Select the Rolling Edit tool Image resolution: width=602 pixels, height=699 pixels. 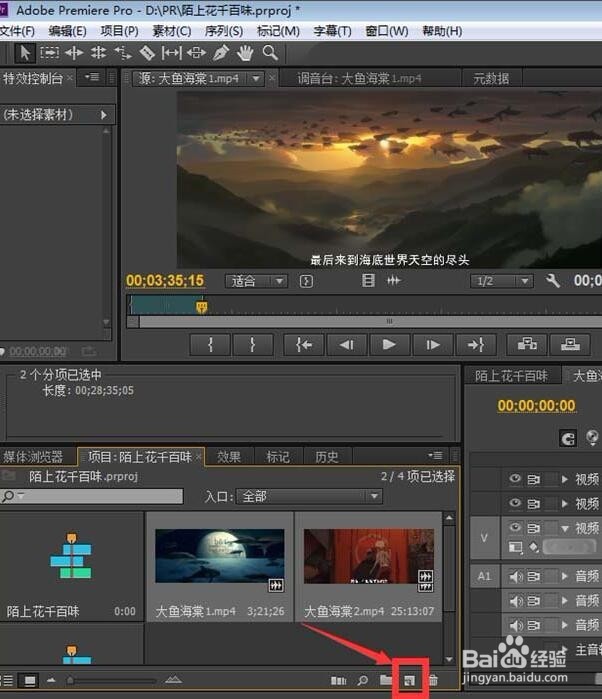[98, 53]
